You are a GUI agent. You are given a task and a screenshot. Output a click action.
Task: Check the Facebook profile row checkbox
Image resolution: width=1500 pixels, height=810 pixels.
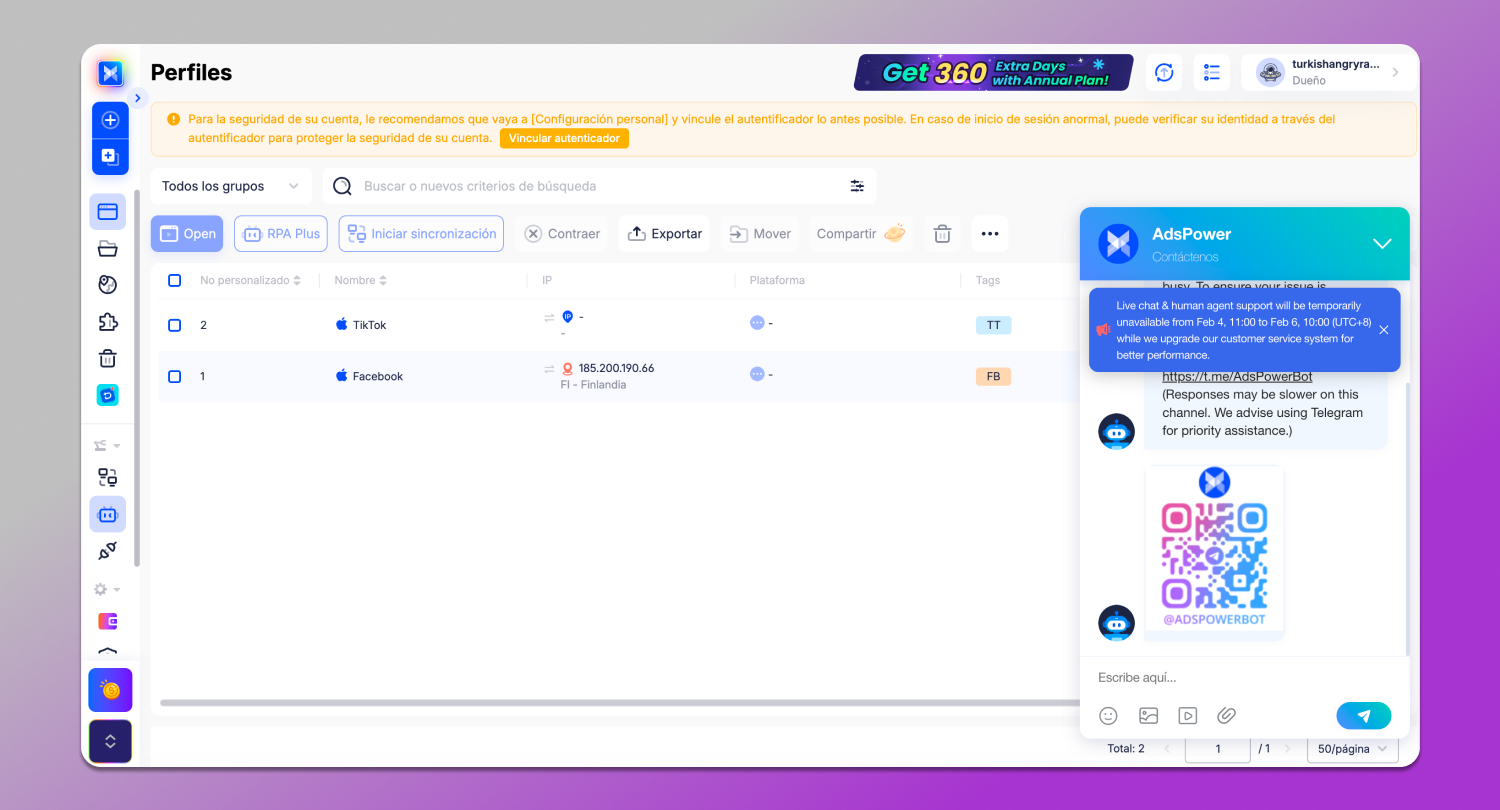pos(174,376)
